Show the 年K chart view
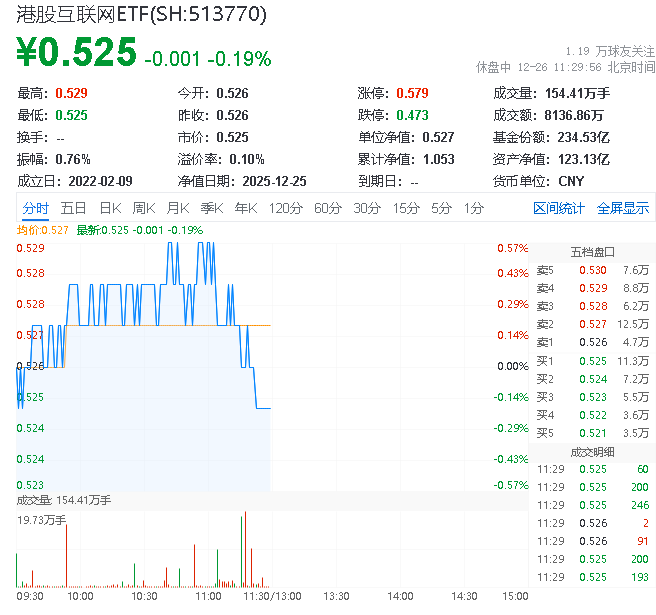Screen dimensions: 656x615 (245, 208)
